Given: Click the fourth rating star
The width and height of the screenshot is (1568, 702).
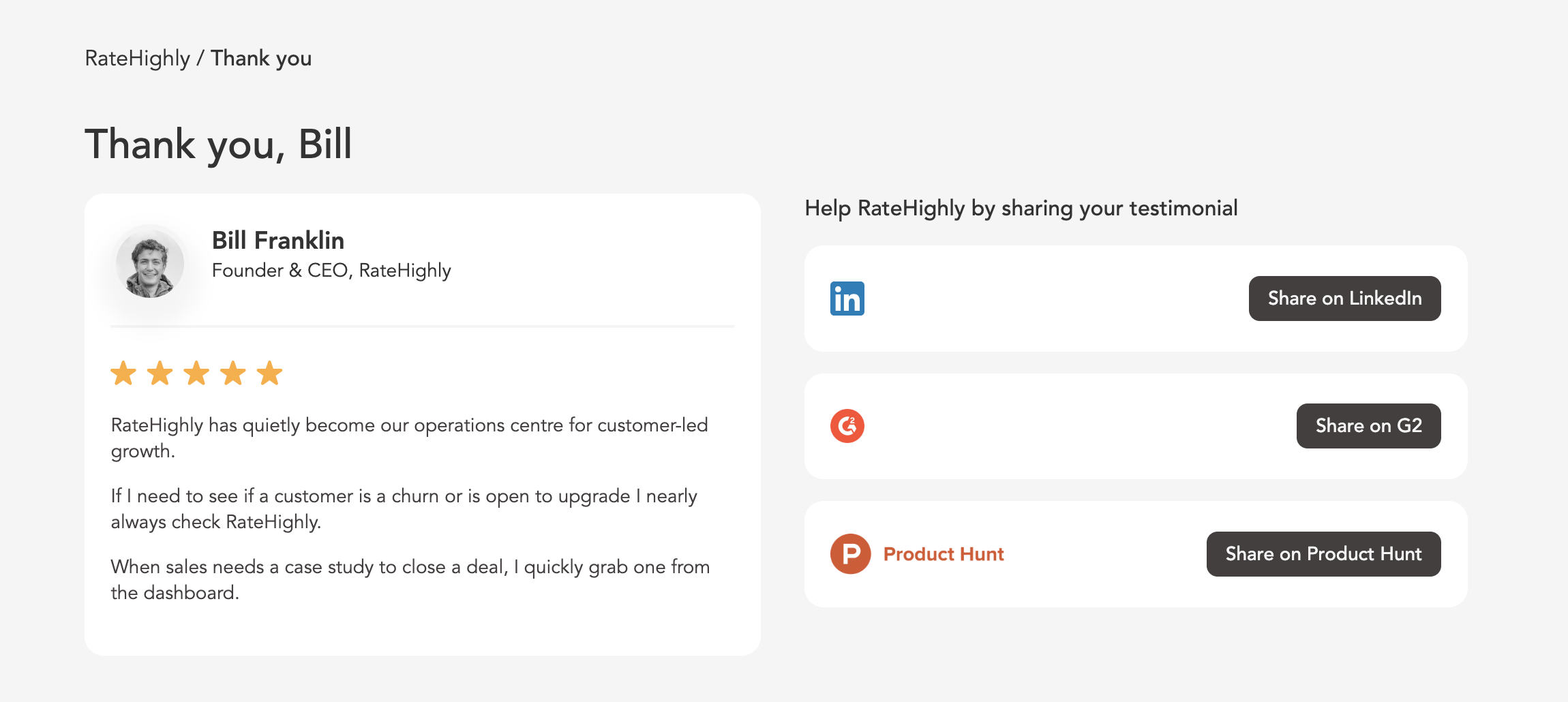Looking at the screenshot, I should click(233, 373).
